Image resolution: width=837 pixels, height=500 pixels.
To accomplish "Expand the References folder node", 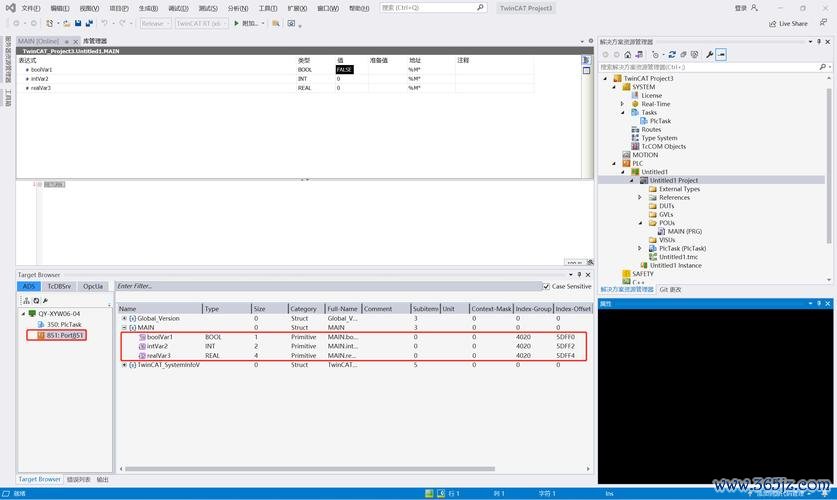I will pos(640,197).
